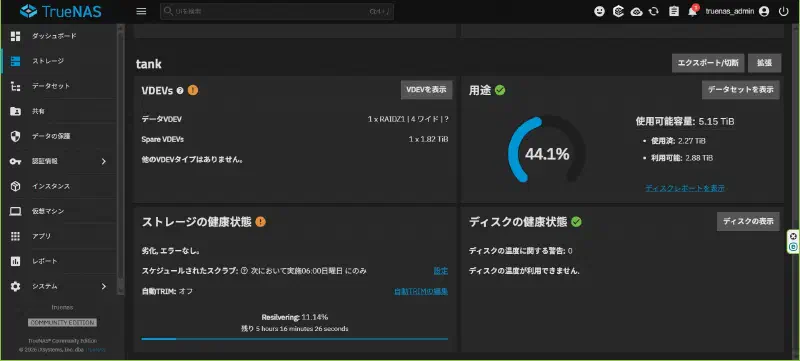This screenshot has width=800, height=361.
Task: Click the power button icon
Action: pos(784,11)
